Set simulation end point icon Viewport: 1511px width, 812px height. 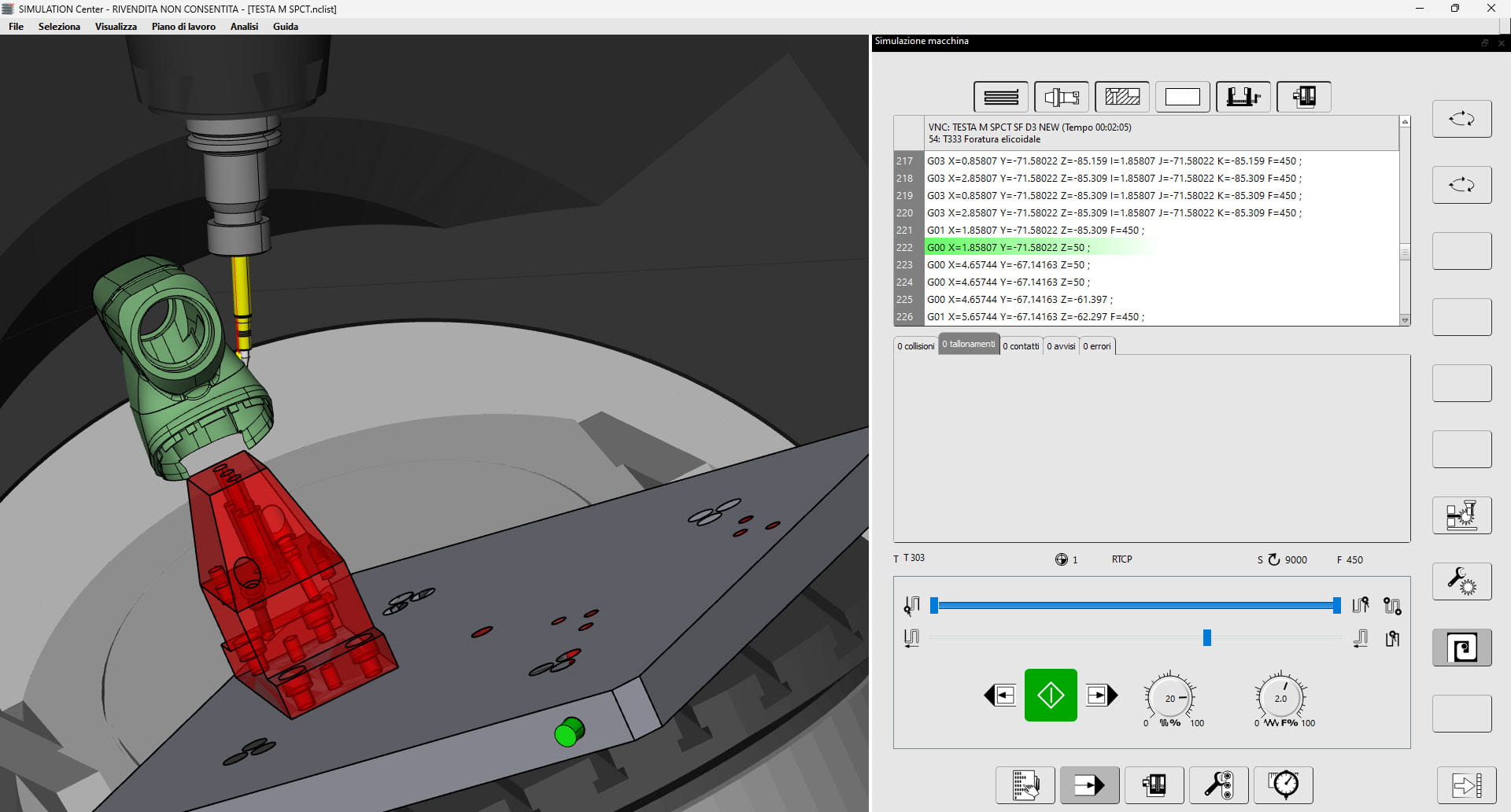pos(1361,605)
